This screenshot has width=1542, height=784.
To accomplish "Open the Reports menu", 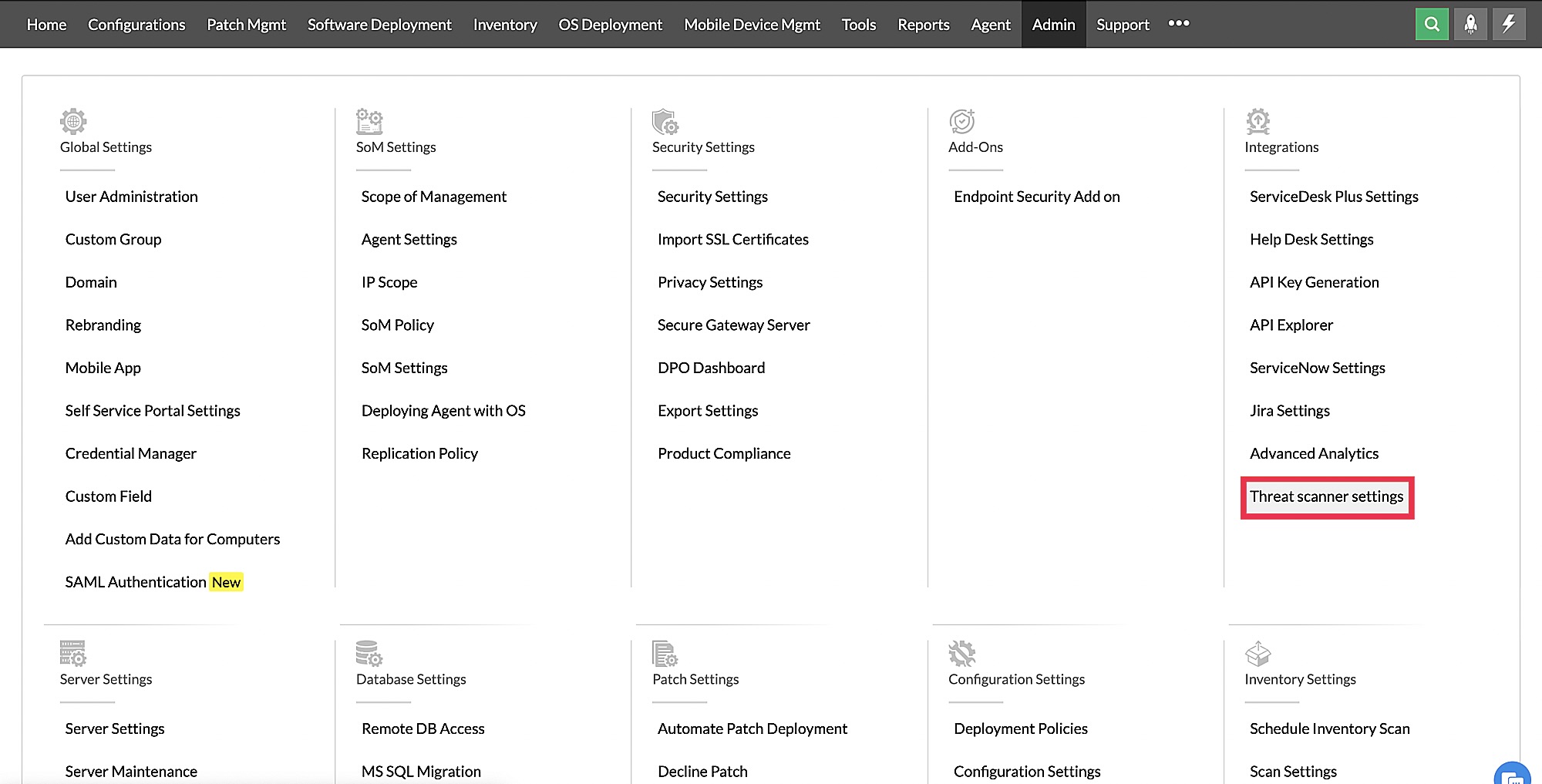I will [x=923, y=25].
